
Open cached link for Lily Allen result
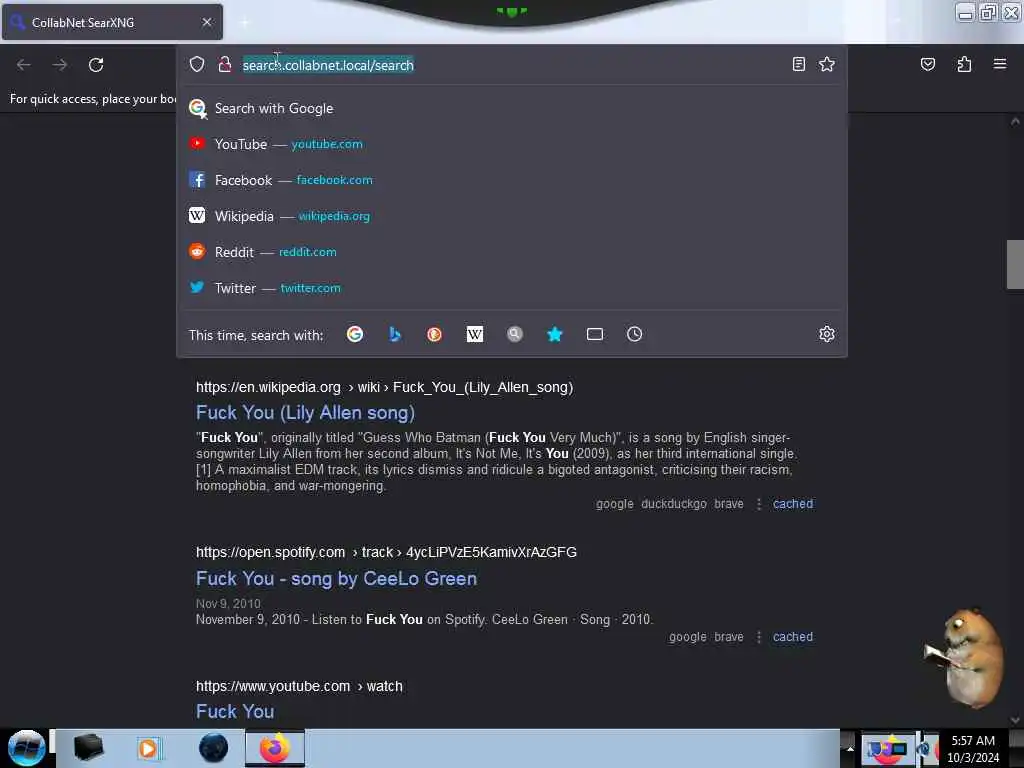click(x=793, y=504)
